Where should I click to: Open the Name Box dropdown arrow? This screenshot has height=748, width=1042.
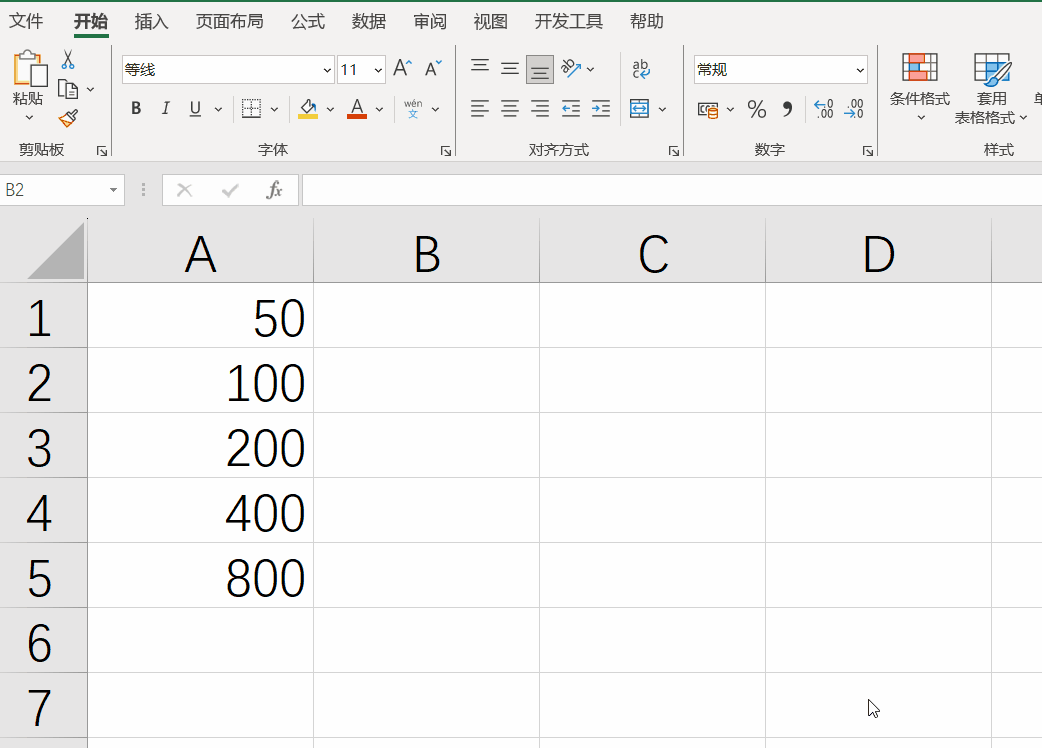tap(114, 190)
